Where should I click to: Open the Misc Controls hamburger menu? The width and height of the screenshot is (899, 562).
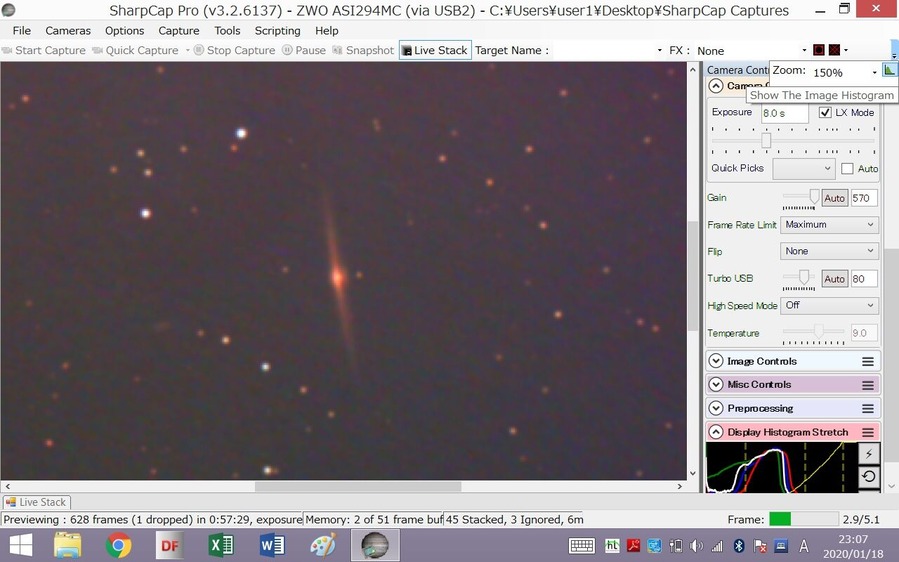coord(868,385)
